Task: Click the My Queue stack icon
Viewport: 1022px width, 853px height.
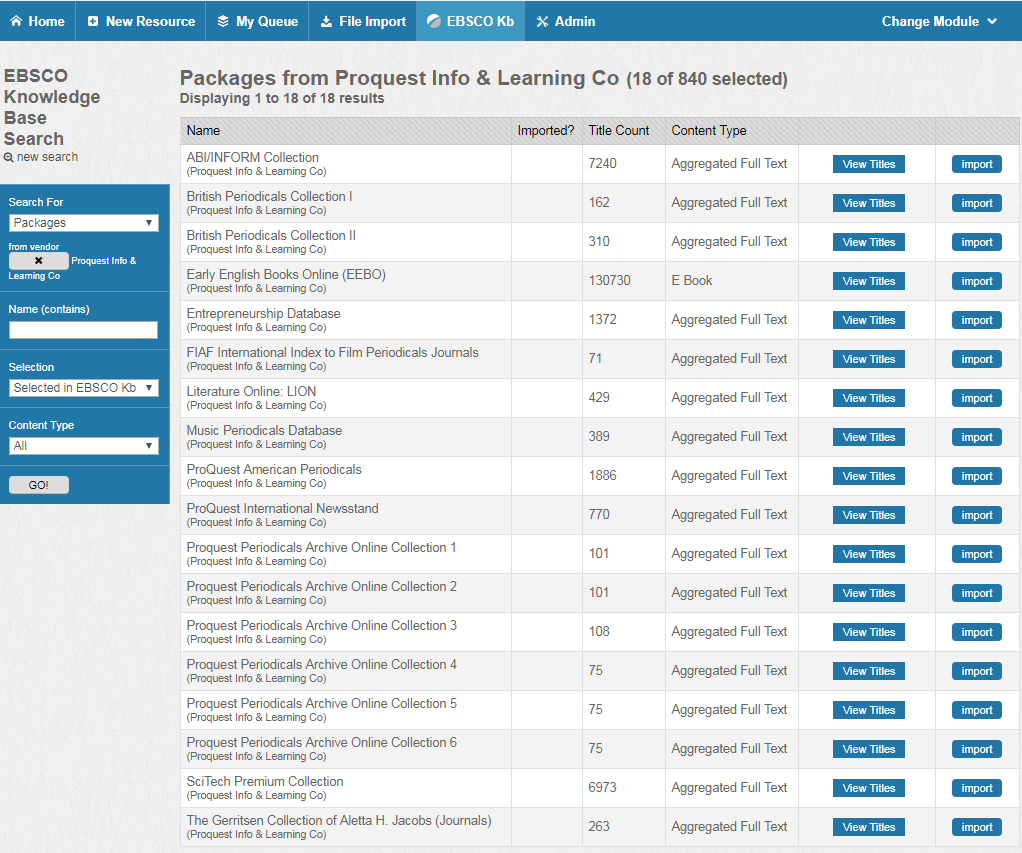Action: click(223, 21)
